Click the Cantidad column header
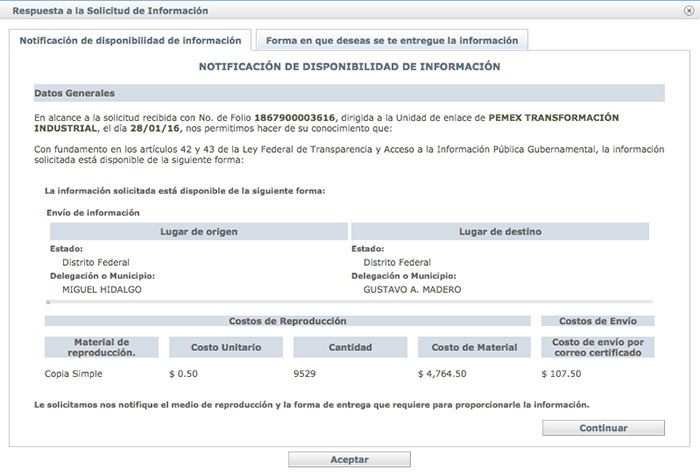This screenshot has width=700, height=476. click(x=350, y=347)
